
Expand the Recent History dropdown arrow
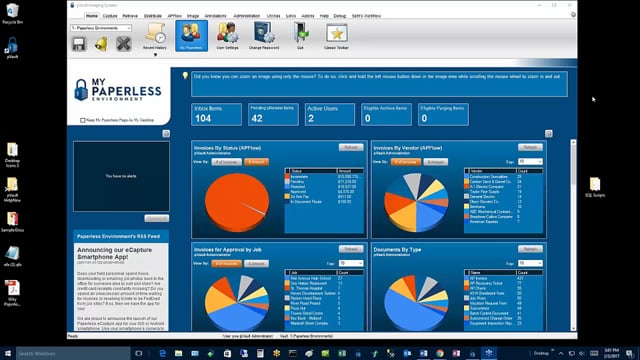155,55
